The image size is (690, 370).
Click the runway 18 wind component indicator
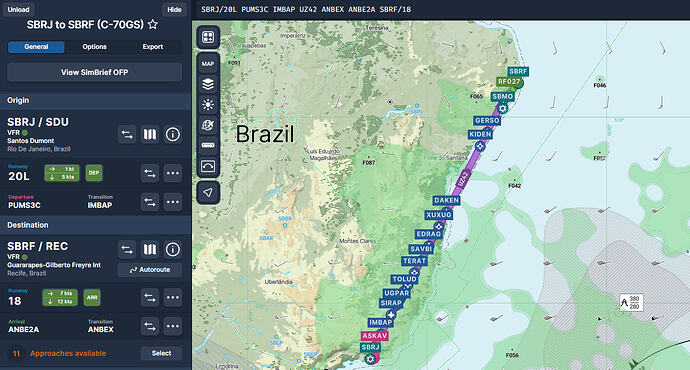point(60,297)
